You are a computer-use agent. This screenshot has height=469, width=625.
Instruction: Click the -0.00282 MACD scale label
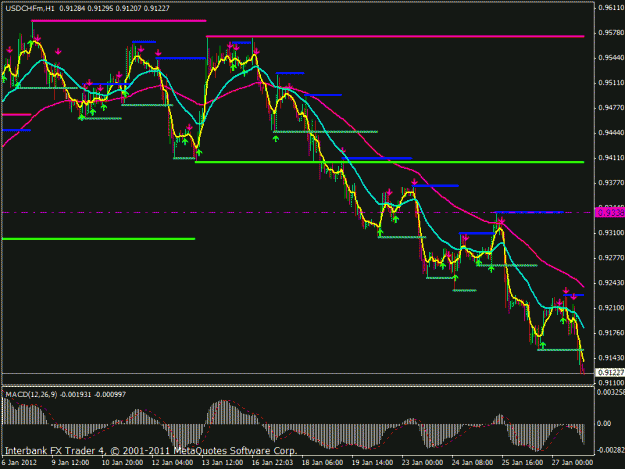click(x=610, y=450)
